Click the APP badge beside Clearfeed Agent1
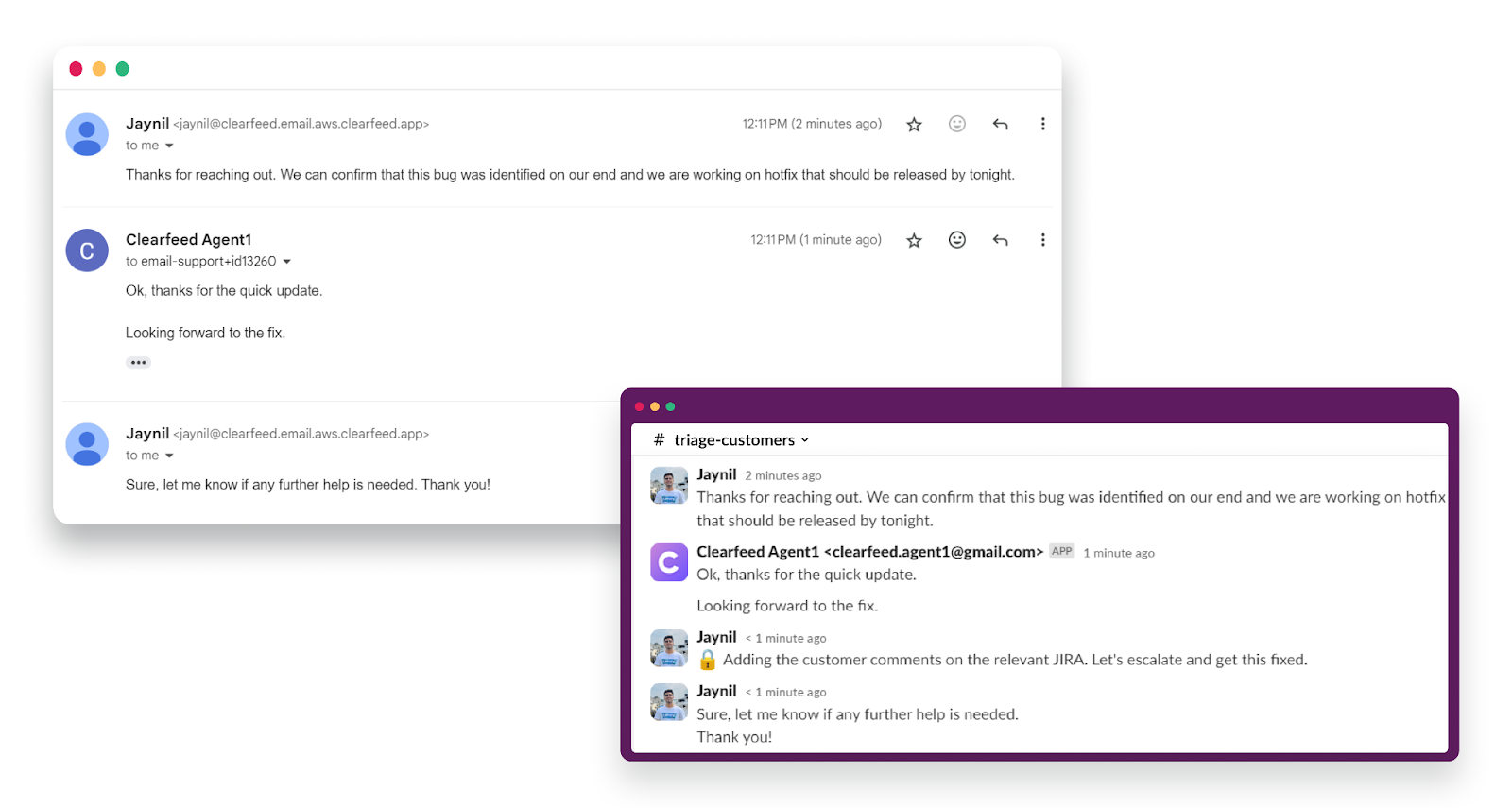Viewport: 1512px width, 808px height. [1062, 551]
